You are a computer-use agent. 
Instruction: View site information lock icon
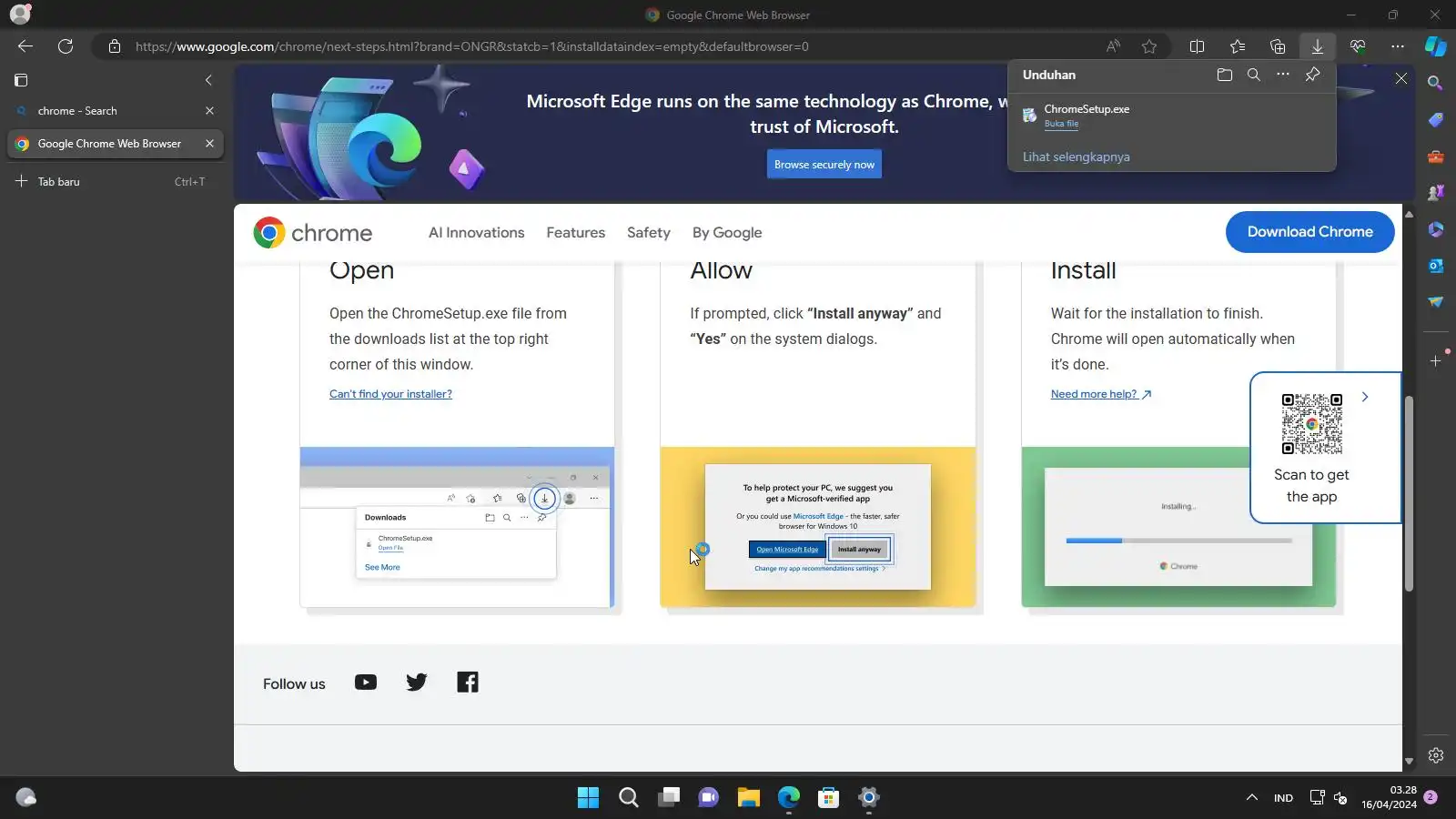[x=115, y=46]
